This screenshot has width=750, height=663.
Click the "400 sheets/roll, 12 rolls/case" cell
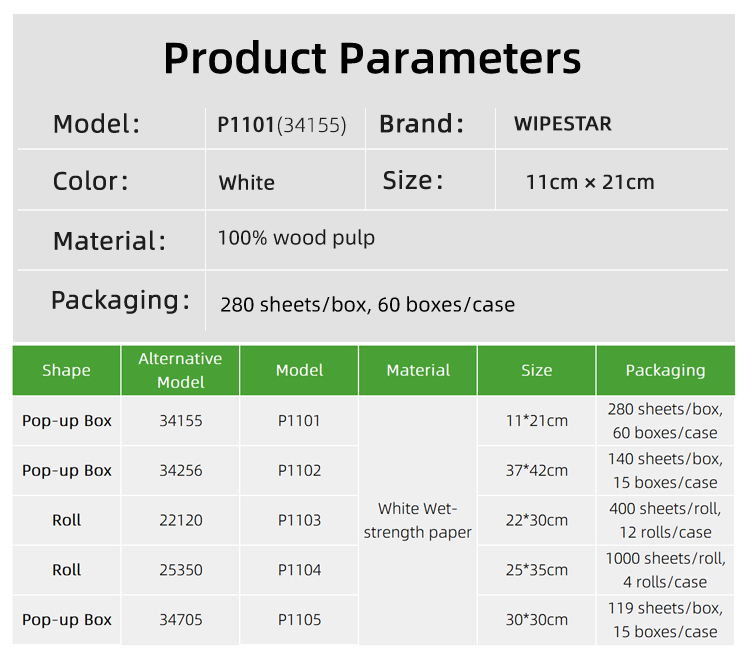[x=665, y=520]
